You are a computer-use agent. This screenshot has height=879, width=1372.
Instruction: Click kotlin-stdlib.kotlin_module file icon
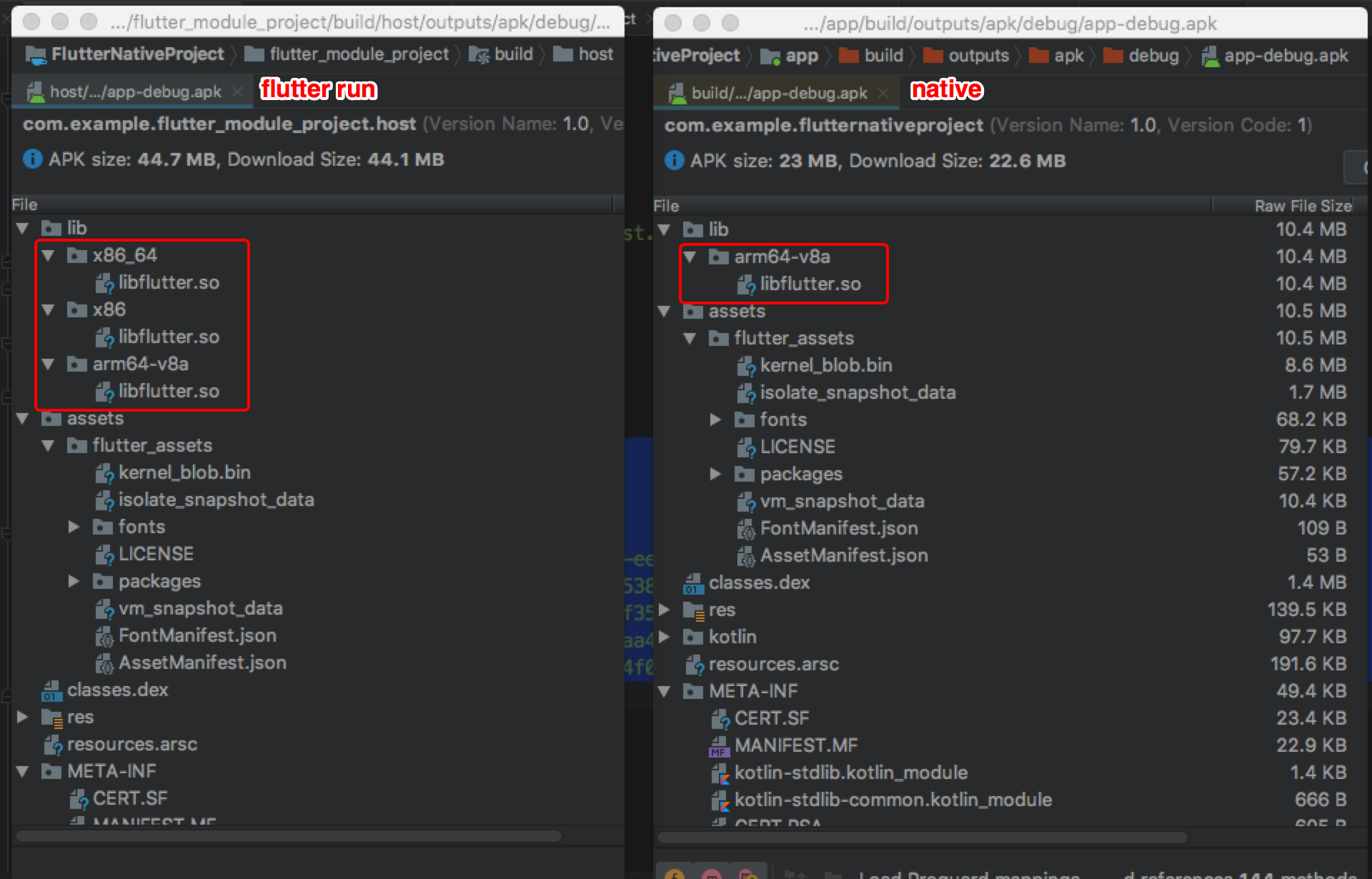coord(719,773)
